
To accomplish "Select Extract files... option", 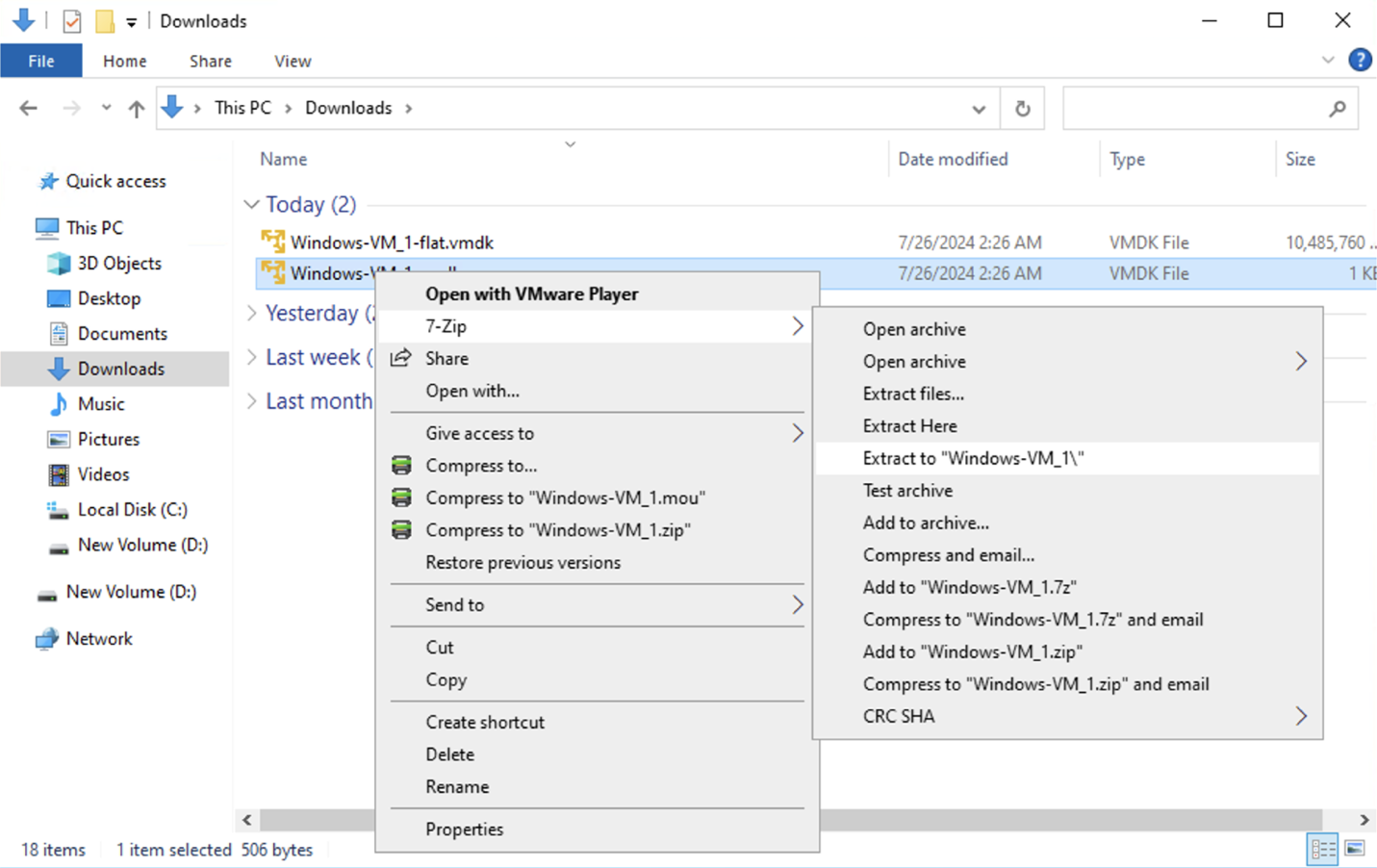I will 1067,394.
